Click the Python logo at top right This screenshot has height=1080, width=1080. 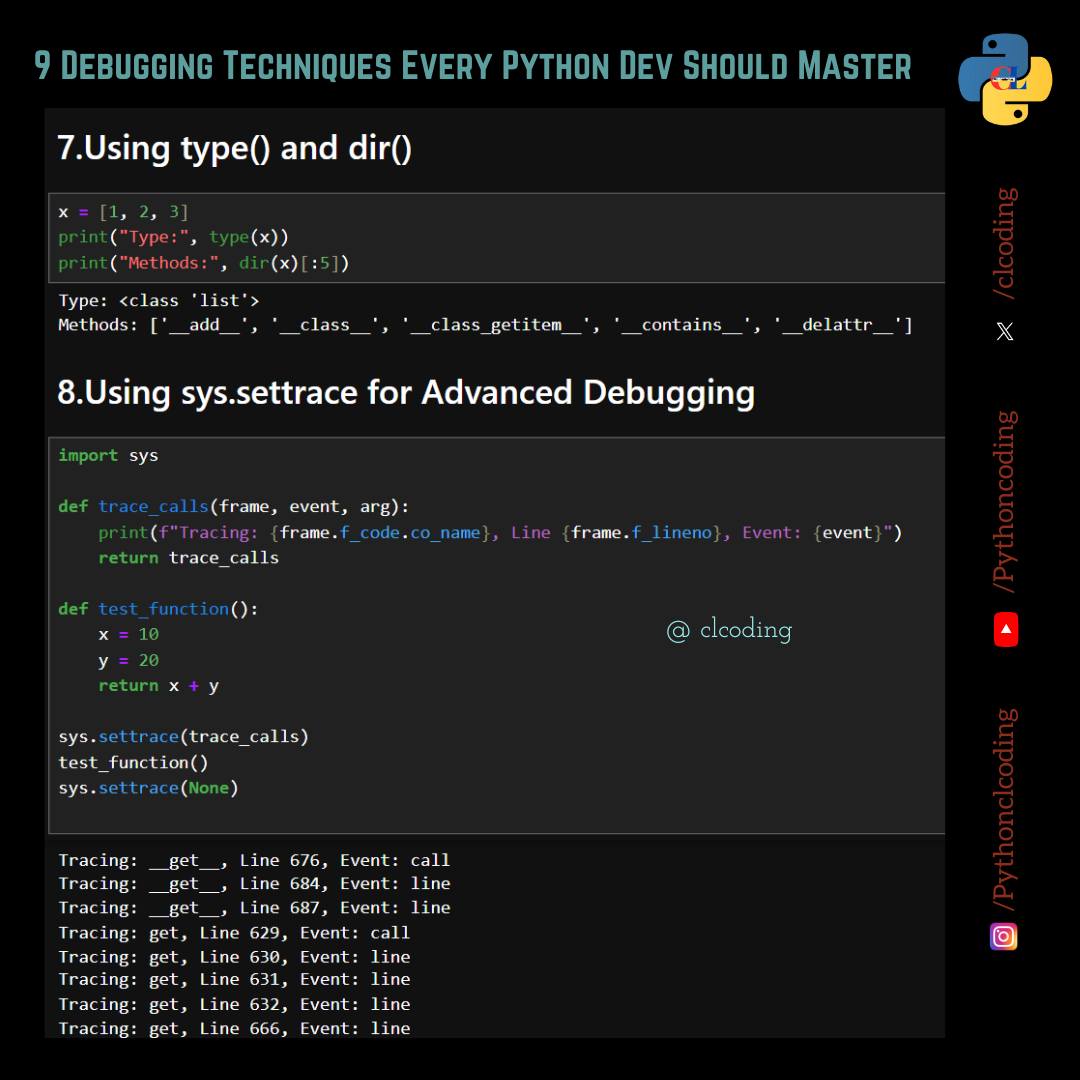[x=1005, y=79]
